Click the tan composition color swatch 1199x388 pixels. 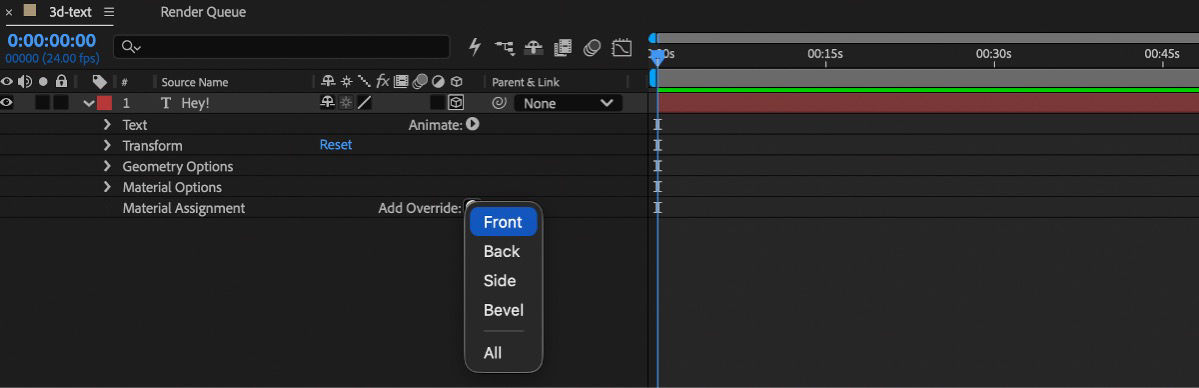tap(30, 11)
